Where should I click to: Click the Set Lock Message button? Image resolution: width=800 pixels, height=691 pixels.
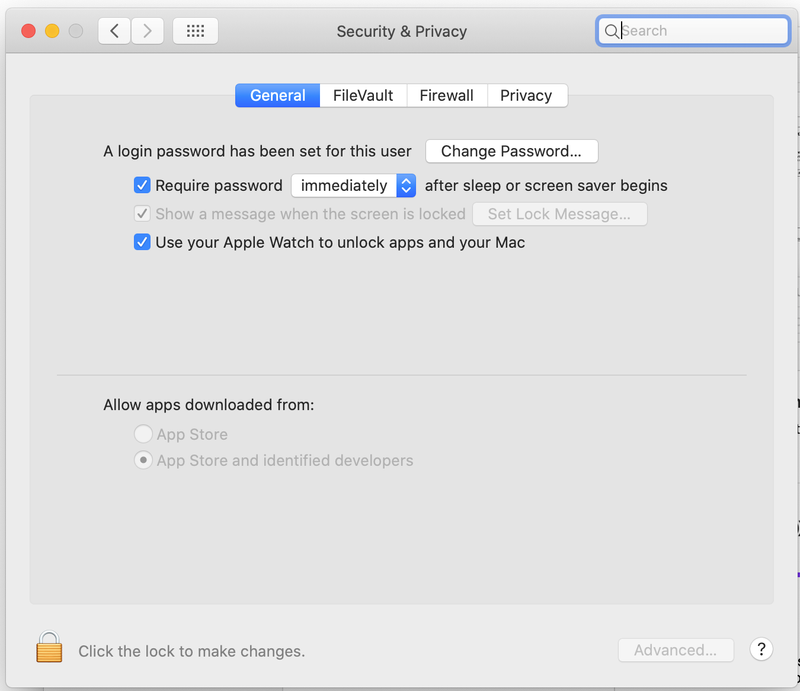coord(559,214)
